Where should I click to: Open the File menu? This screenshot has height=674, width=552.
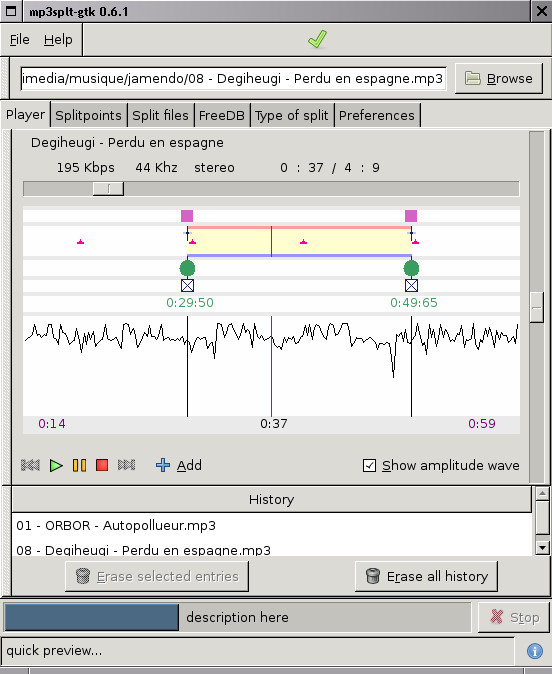click(20, 40)
